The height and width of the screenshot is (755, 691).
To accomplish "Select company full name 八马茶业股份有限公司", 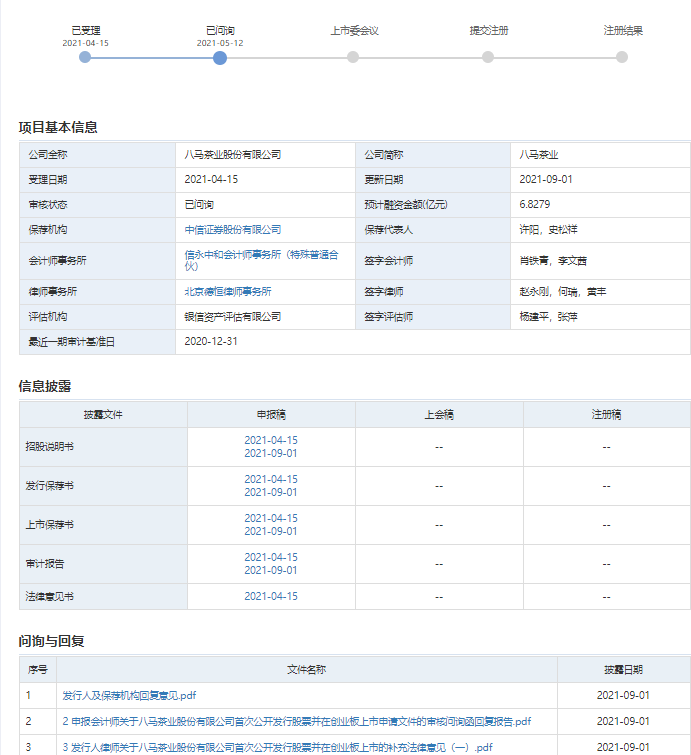I will [233, 155].
